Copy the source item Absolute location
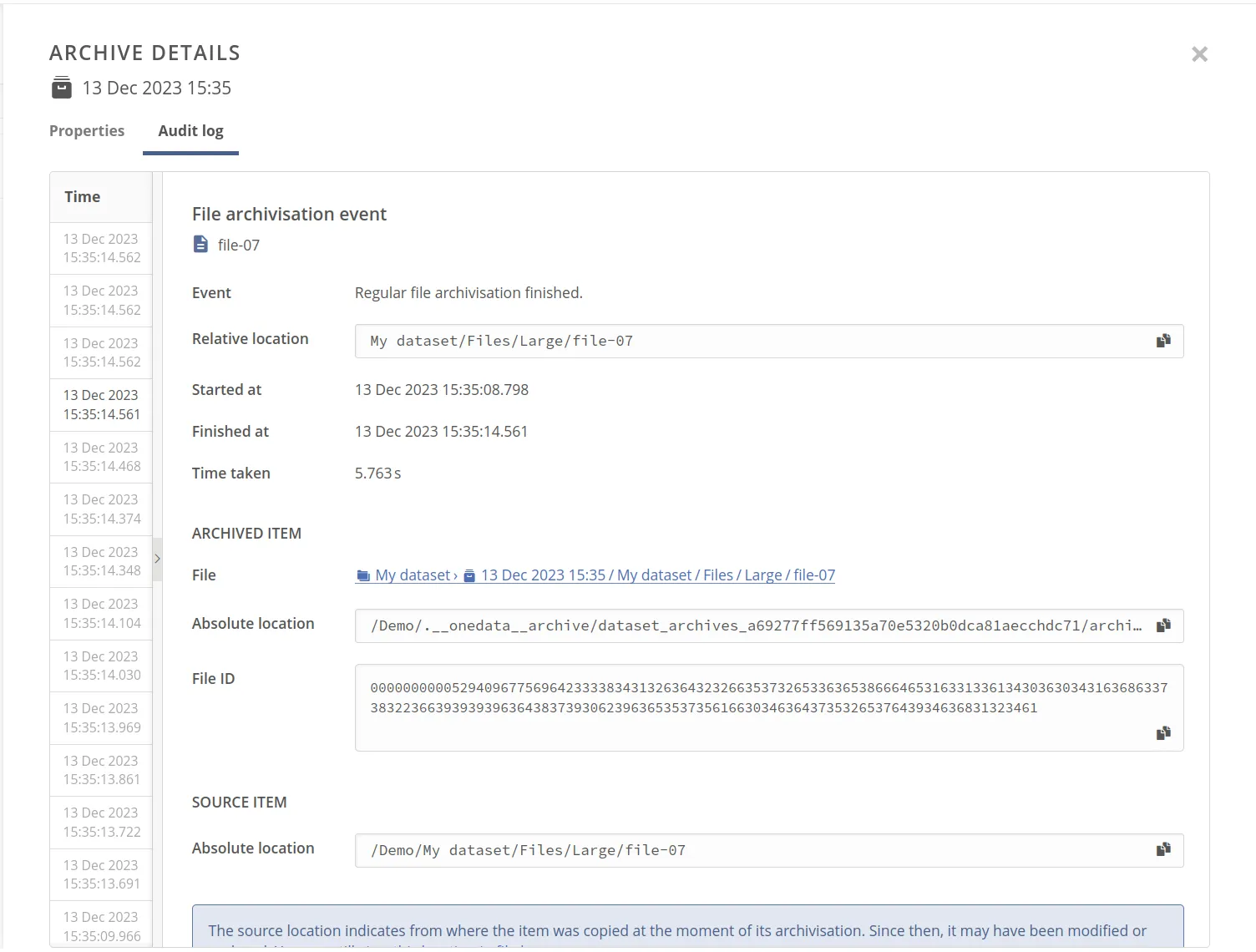The height and width of the screenshot is (952, 1256). coord(1163,848)
